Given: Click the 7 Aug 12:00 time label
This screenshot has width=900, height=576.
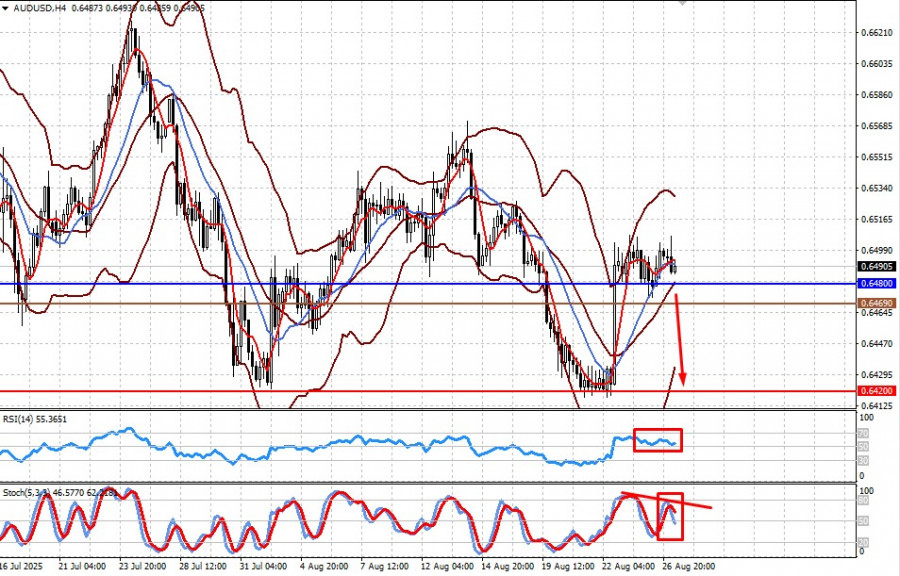Looking at the screenshot, I should coord(384,566).
